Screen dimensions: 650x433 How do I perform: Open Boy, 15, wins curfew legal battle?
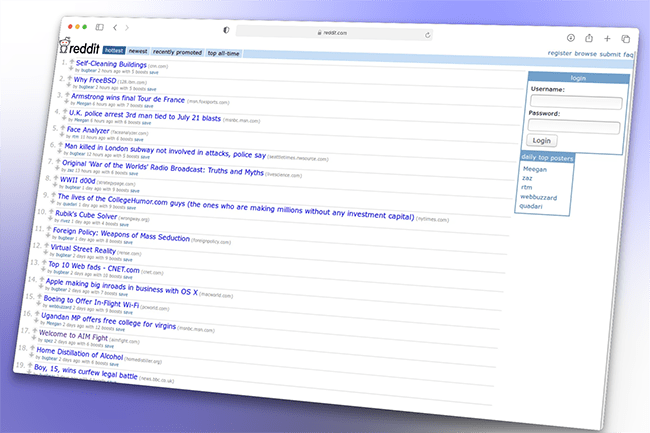coord(85,372)
